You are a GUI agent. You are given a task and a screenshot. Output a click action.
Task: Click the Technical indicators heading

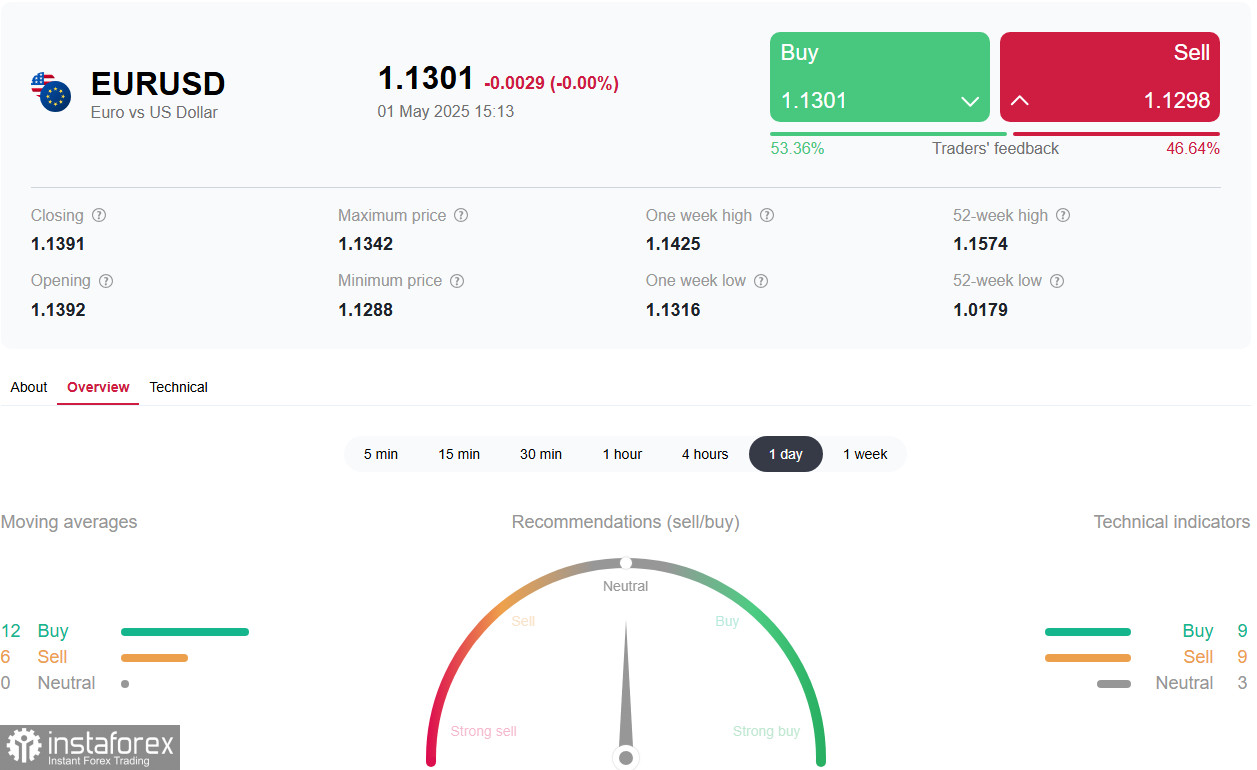(1172, 522)
